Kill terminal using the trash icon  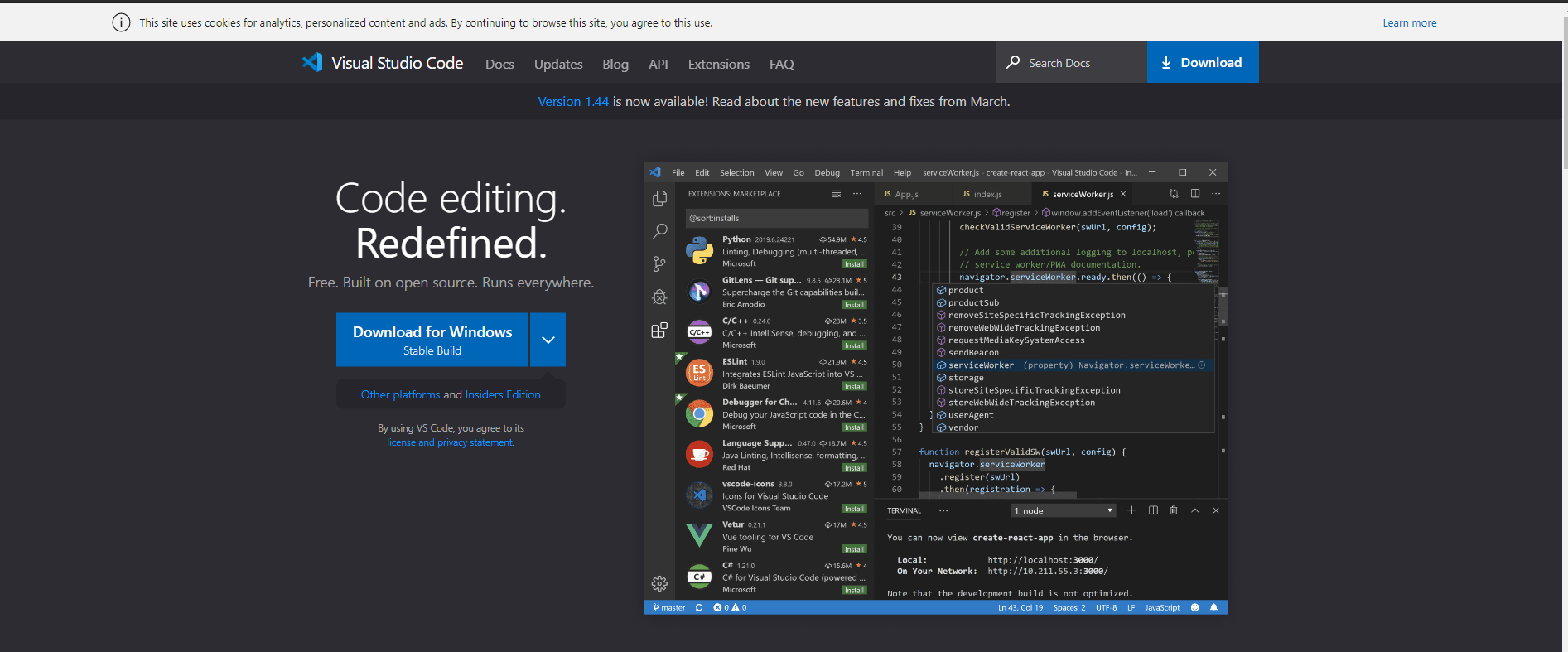coord(1174,510)
